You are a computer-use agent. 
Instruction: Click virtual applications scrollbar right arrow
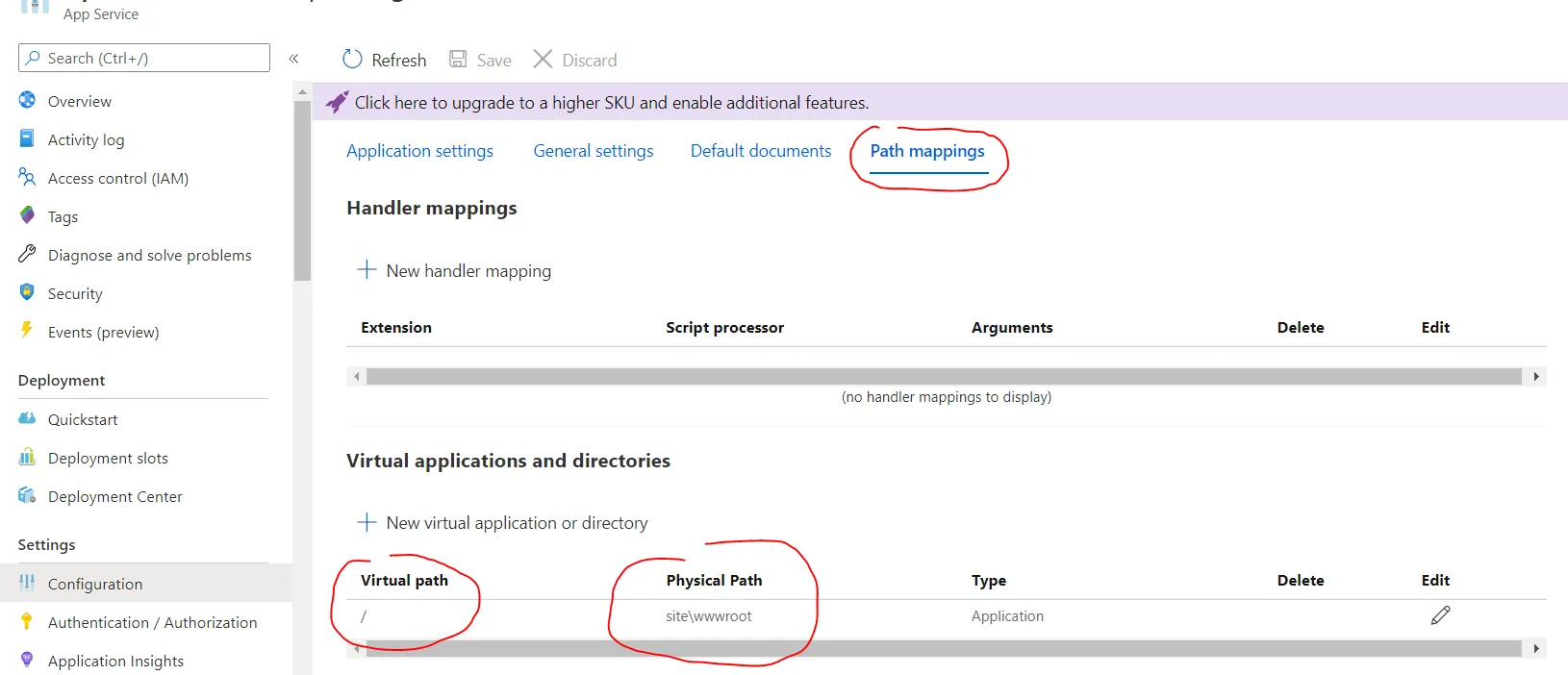[x=1536, y=648]
